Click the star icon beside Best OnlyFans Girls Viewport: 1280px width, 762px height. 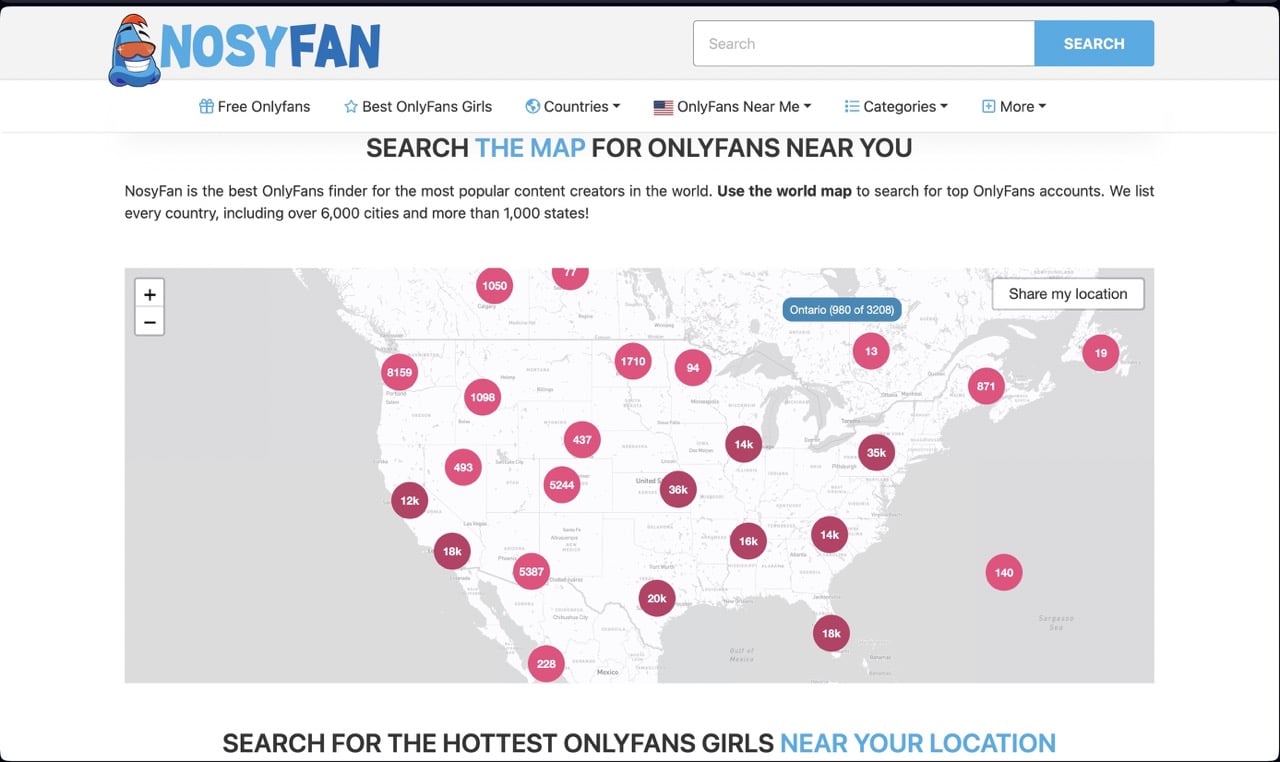[351, 106]
